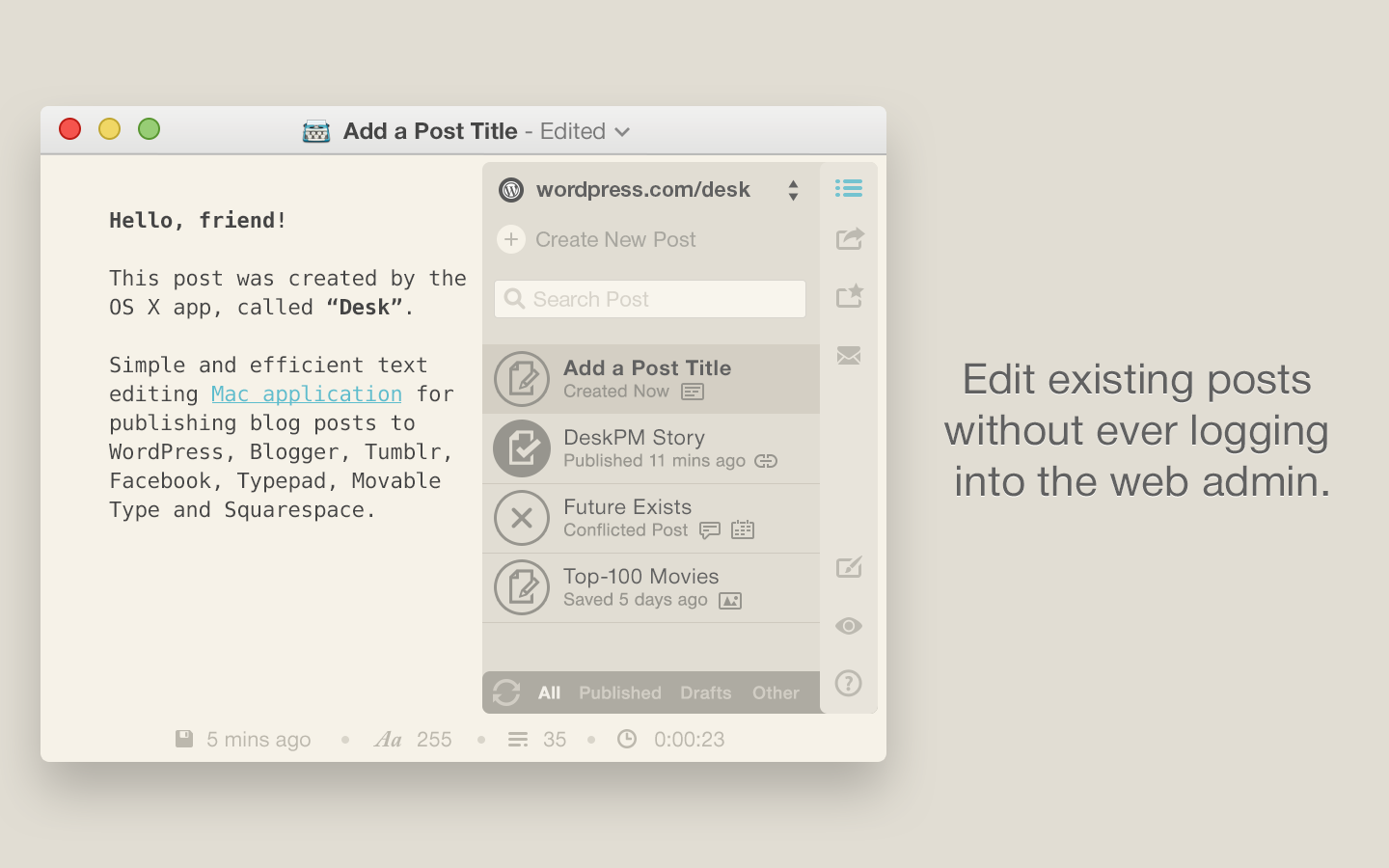This screenshot has height=868, width=1389.
Task: Click the magnifier icon in search field
Action: click(x=515, y=299)
